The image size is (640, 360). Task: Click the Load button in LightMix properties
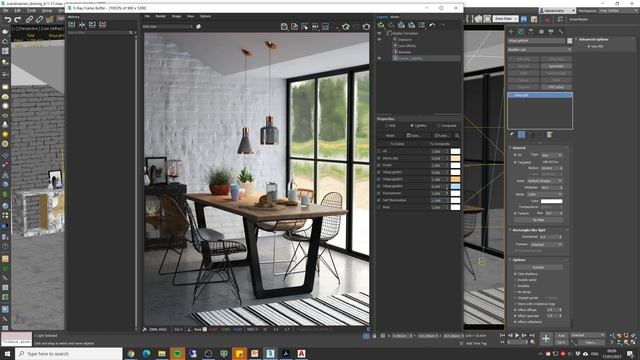[442, 136]
